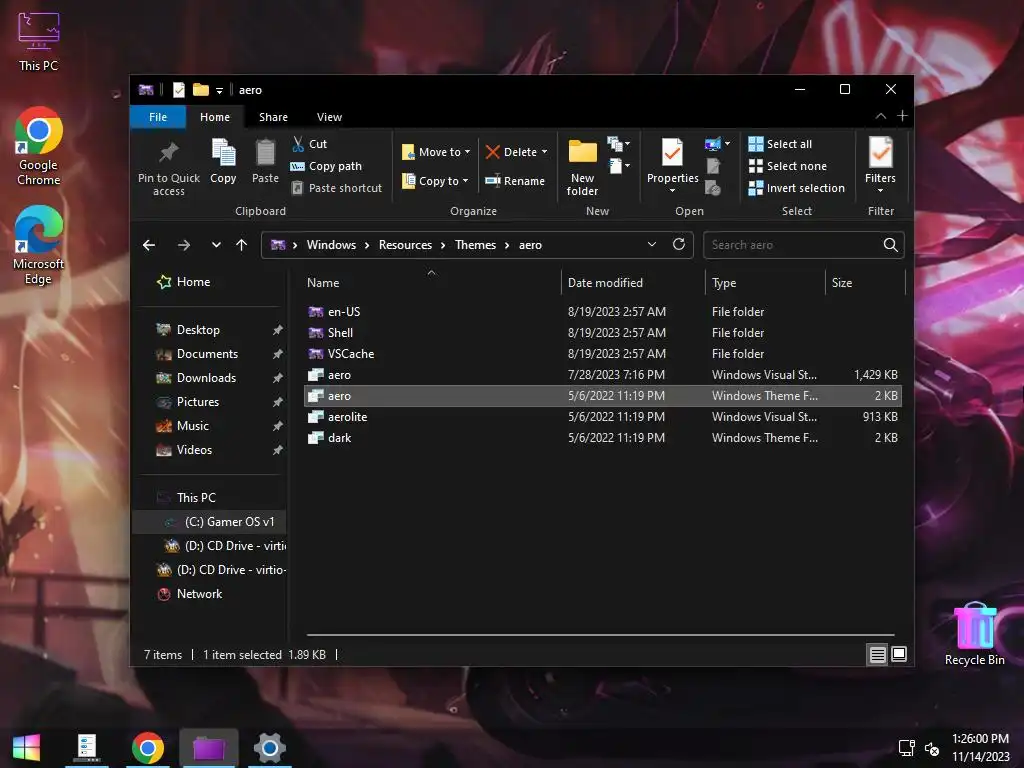Add a new tab with plus
This screenshot has width=1024, height=768.
[903, 116]
